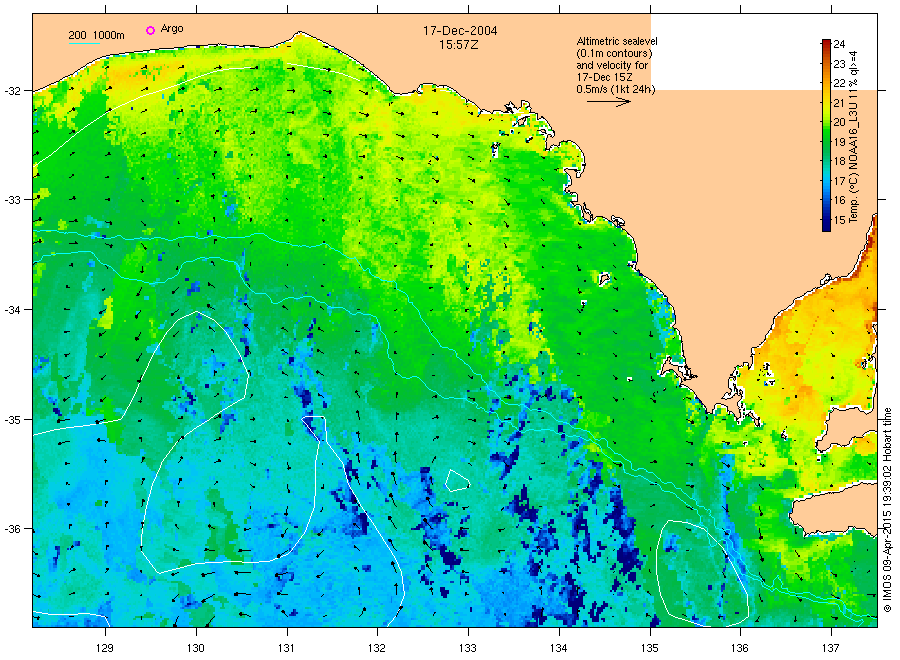Click the '18' value on color scale
Screen dimensions: 900x660
[839, 161]
